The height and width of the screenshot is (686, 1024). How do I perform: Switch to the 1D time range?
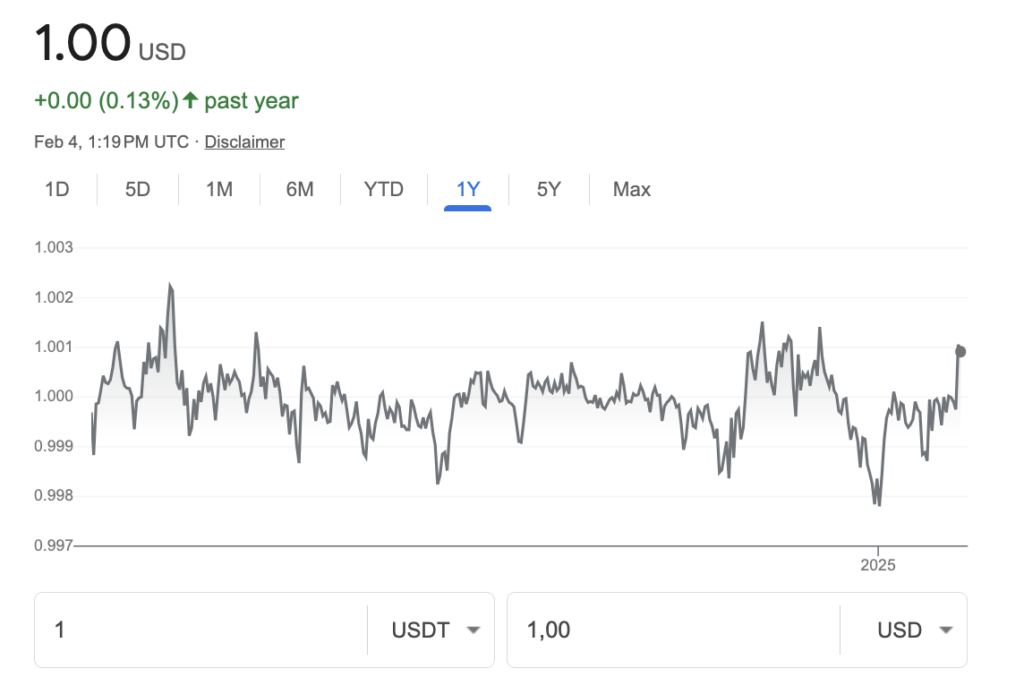tap(57, 189)
